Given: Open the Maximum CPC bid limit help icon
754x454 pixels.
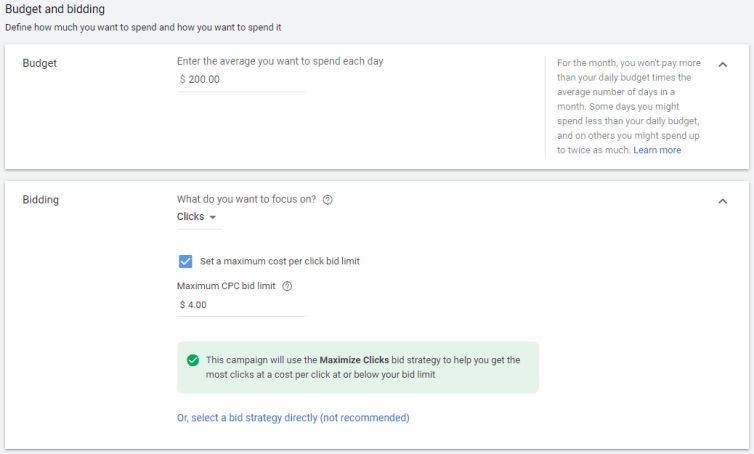Looking at the screenshot, I should coord(287,286).
